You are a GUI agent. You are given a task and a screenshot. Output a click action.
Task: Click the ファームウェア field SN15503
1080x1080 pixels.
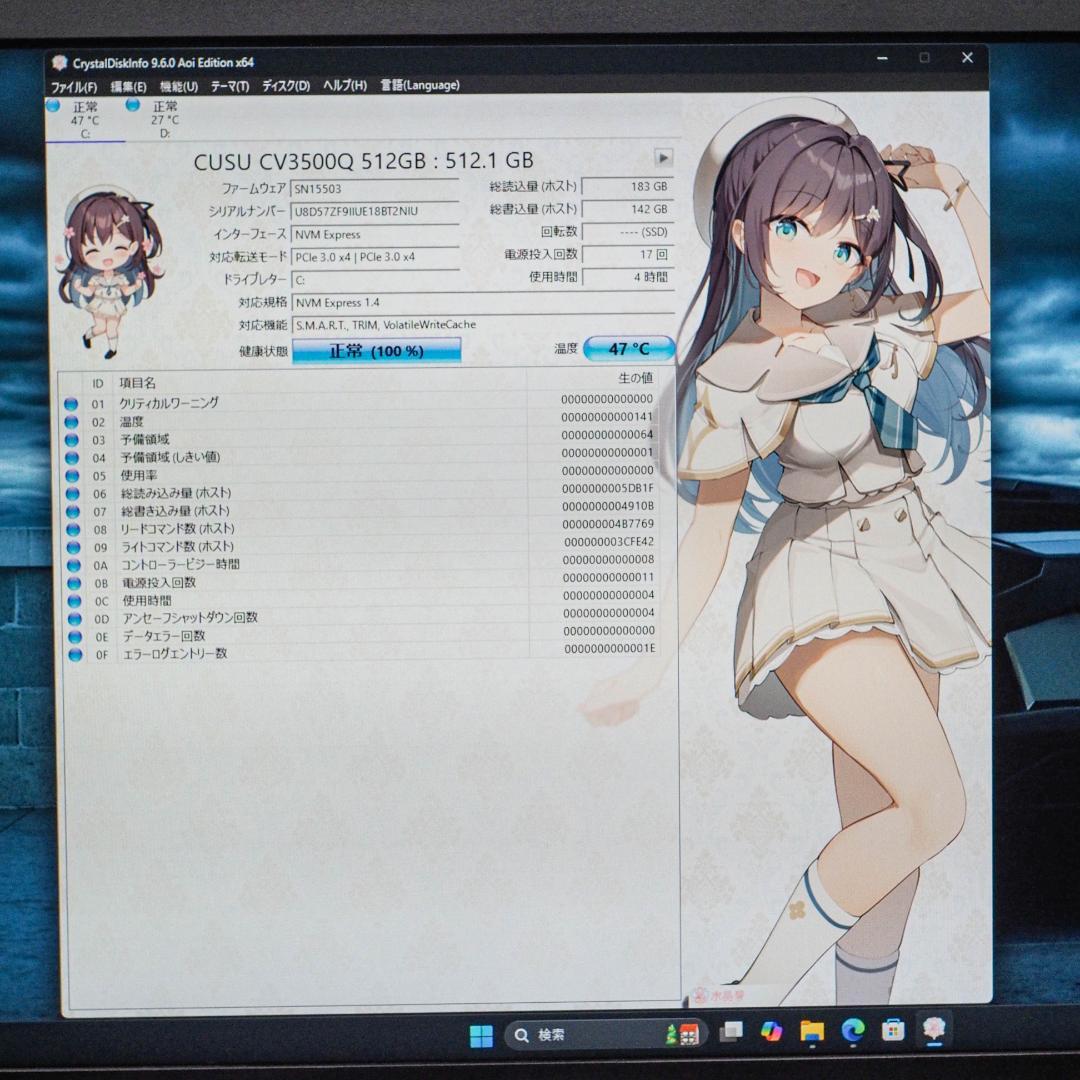pos(375,189)
